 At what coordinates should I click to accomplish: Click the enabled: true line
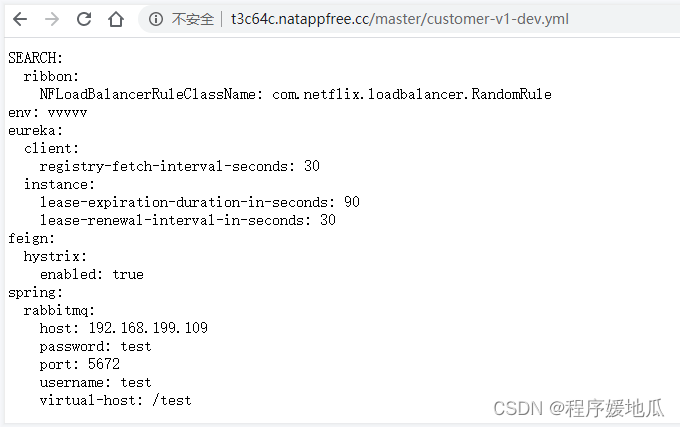[92, 274]
